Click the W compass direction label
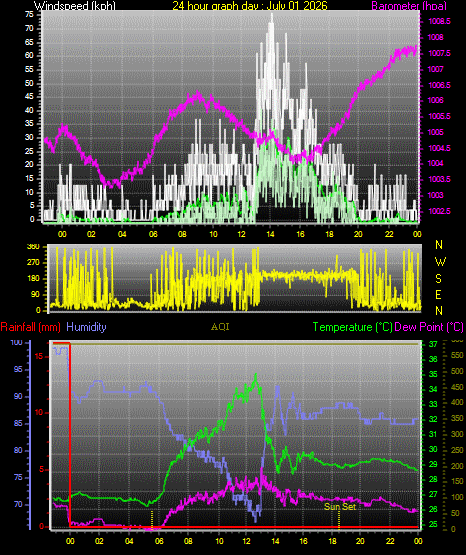 tap(440, 262)
